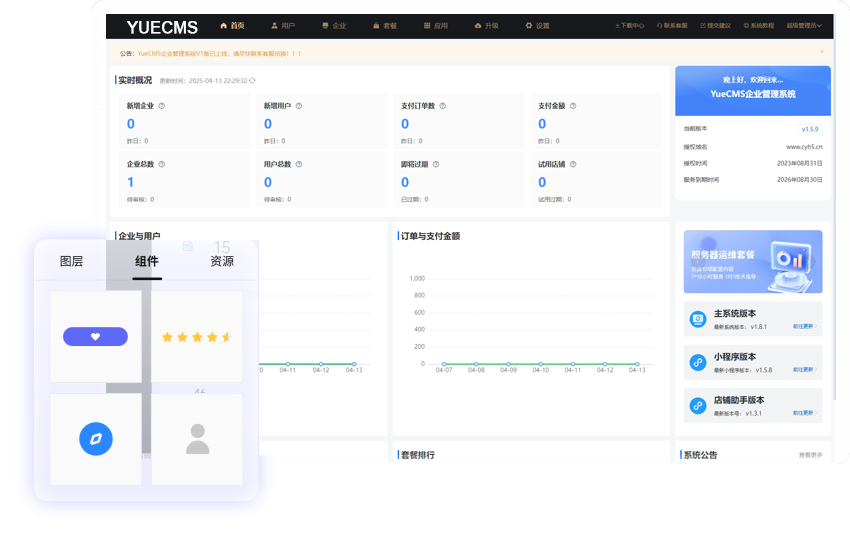
Task: Click 查看更多 beside 系统公告
Action: [810, 455]
